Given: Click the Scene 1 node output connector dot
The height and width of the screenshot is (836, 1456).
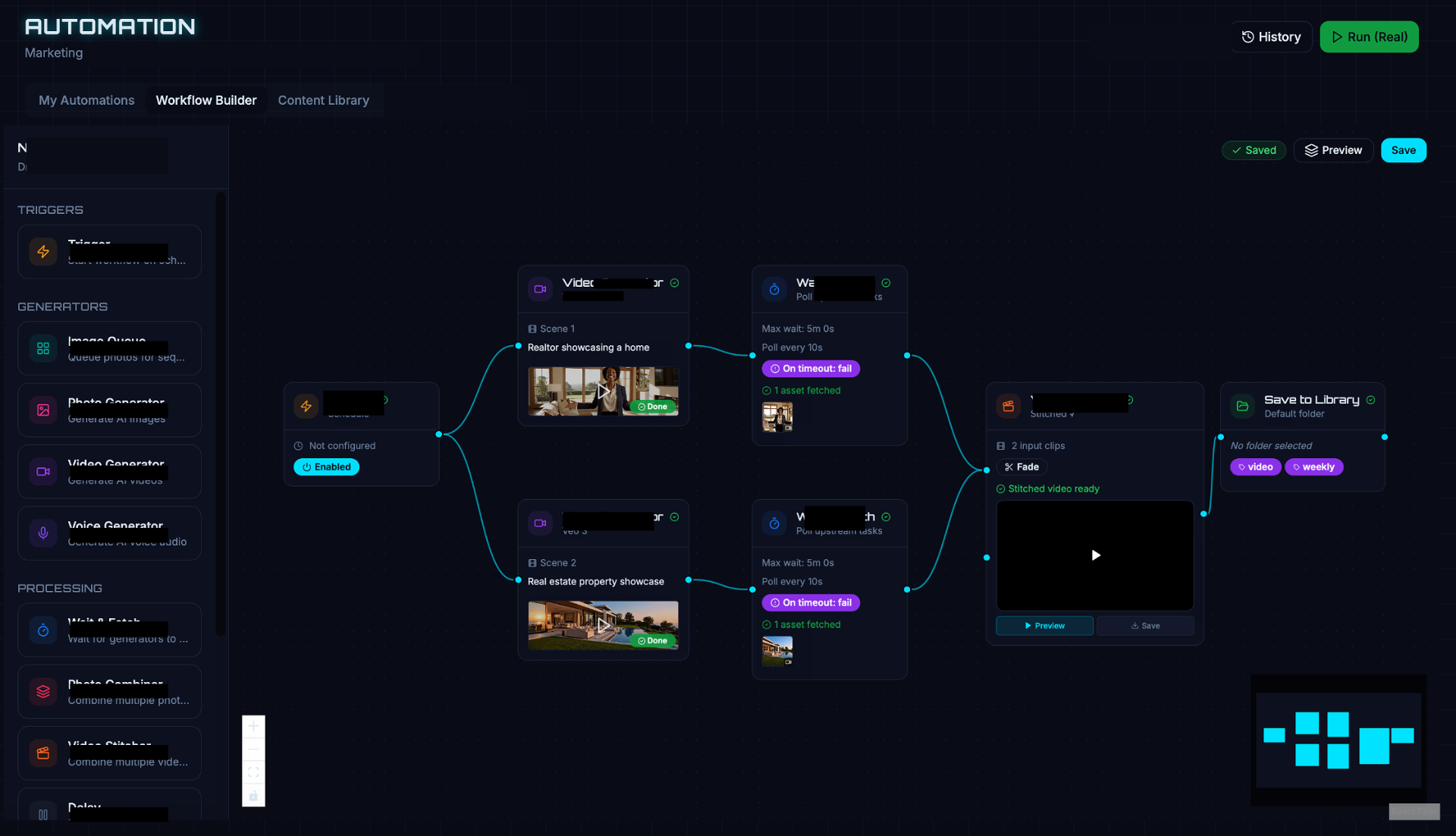Looking at the screenshot, I should coord(689,346).
